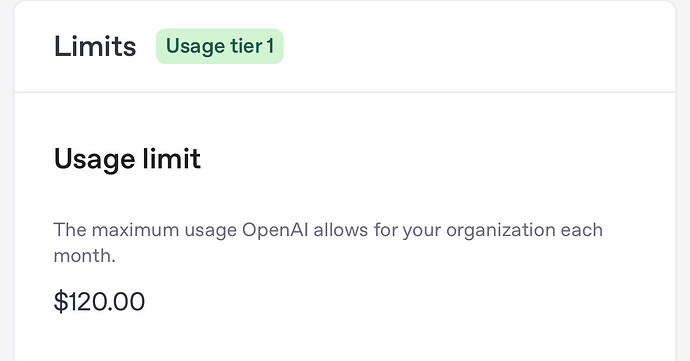Image resolution: width=690 pixels, height=361 pixels.
Task: Click the $120.00 usage limit amount
Action: (x=99, y=302)
